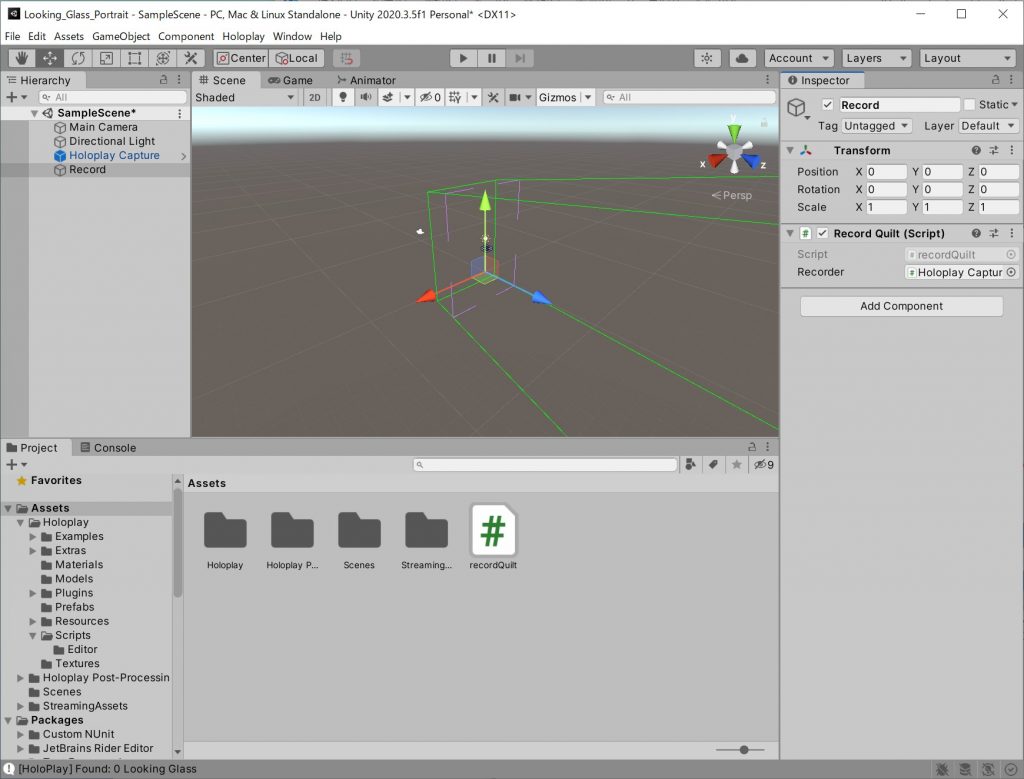The image size is (1024, 779).
Task: Open the GameObject menu
Action: (121, 37)
